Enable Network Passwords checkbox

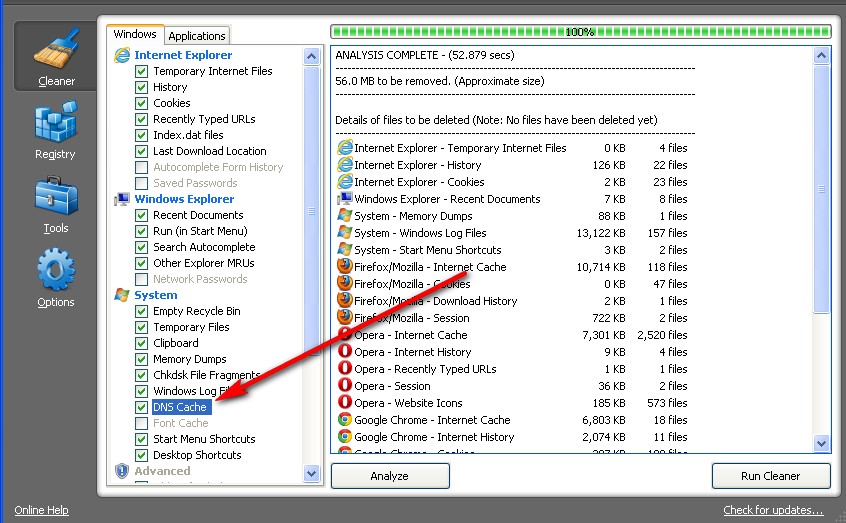click(x=141, y=280)
